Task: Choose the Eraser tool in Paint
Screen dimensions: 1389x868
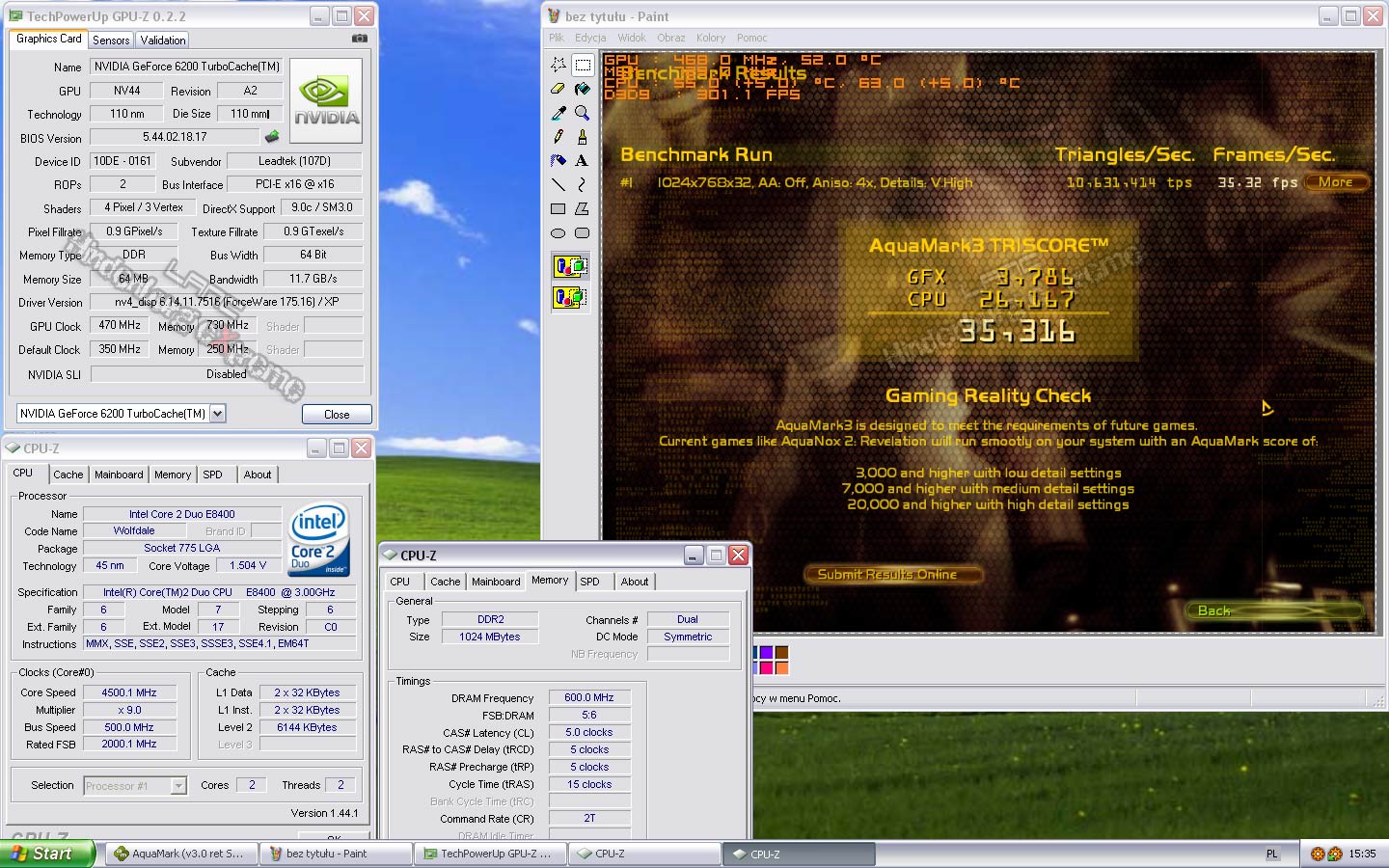Action: [558, 89]
